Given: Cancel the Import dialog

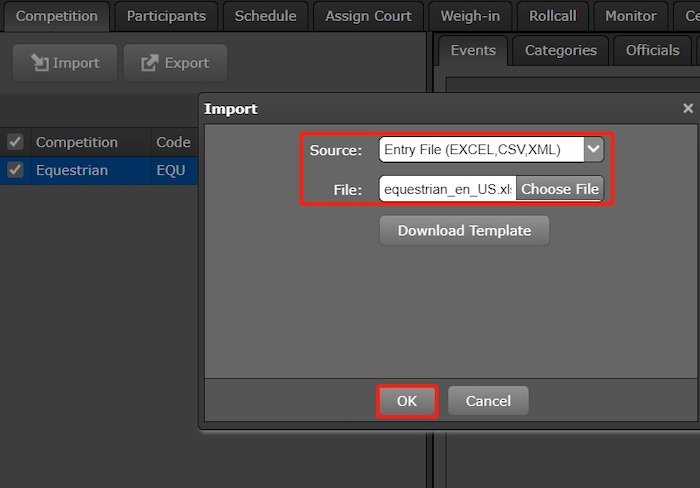Looking at the screenshot, I should pos(488,401).
